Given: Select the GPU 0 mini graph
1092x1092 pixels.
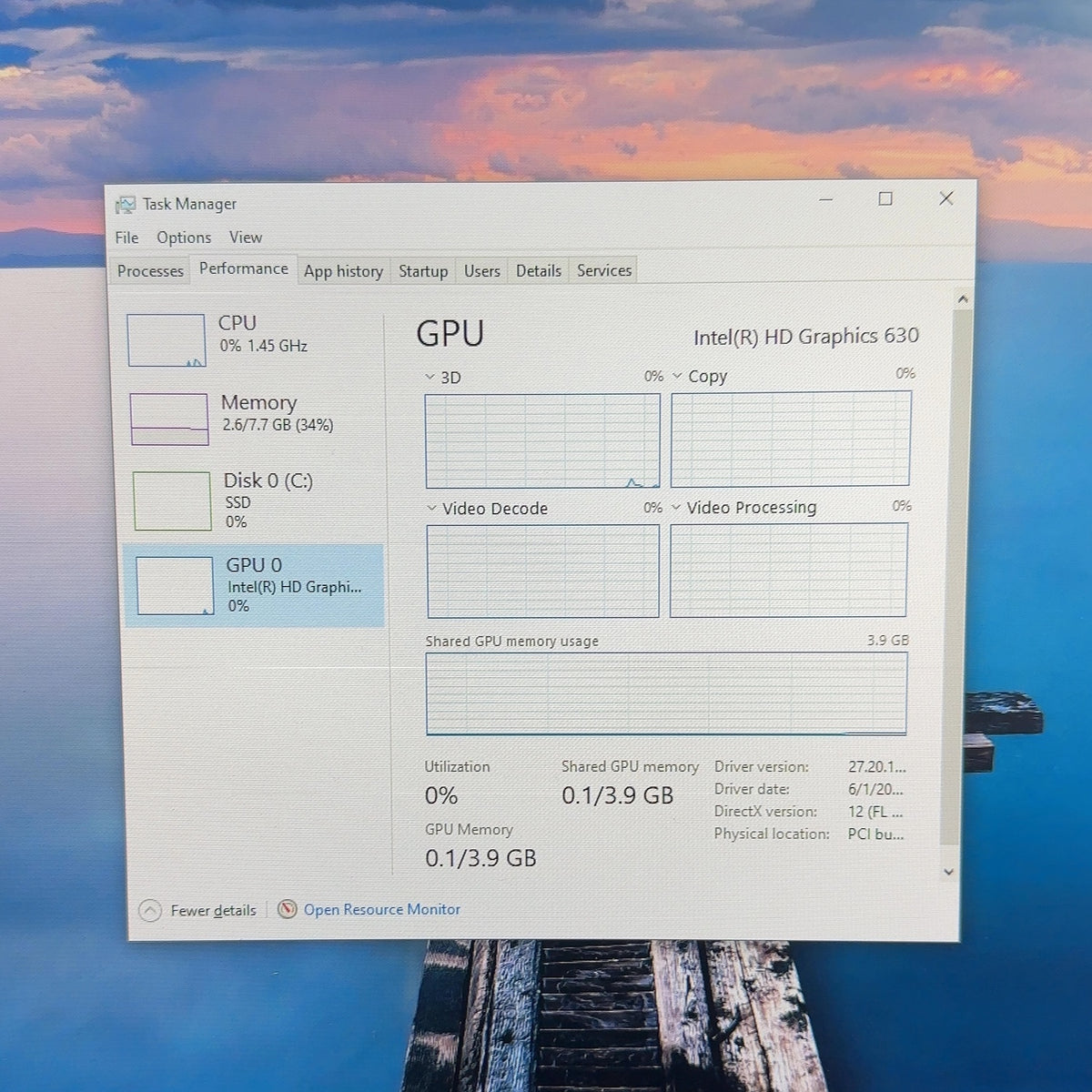Looking at the screenshot, I should click(175, 586).
